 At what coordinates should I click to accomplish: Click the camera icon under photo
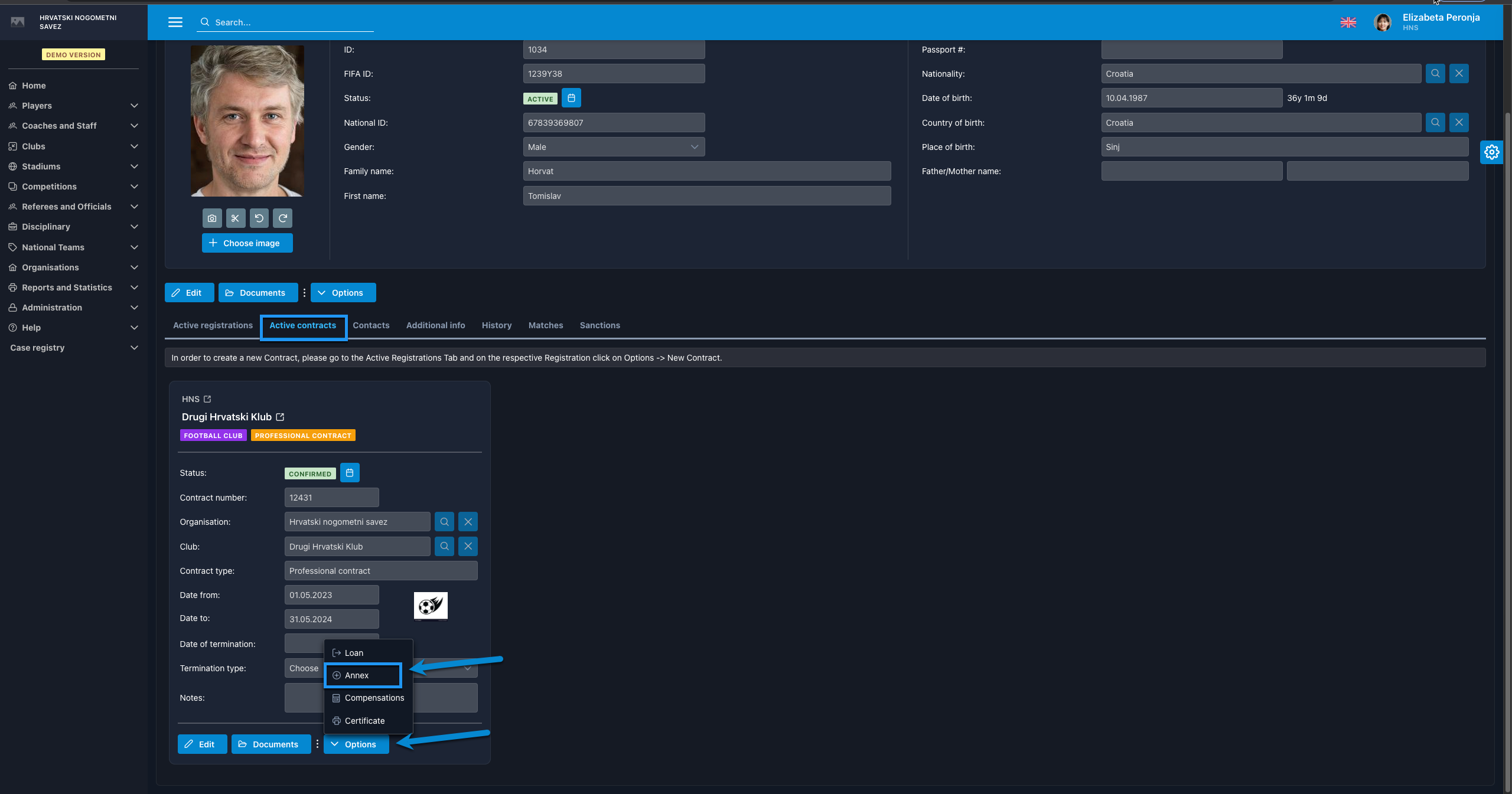(x=212, y=218)
